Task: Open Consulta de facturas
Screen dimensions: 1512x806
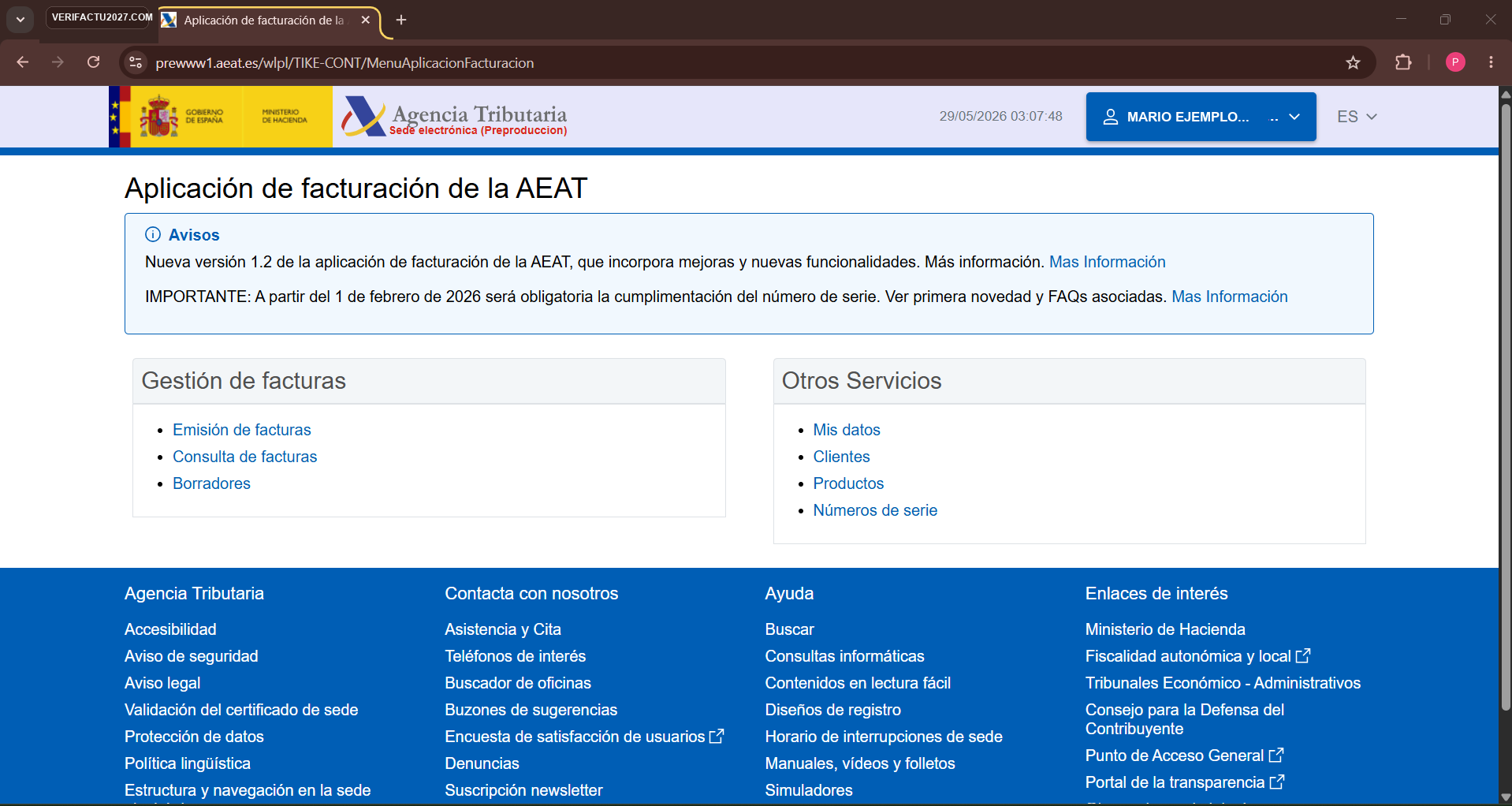Action: tap(244, 457)
